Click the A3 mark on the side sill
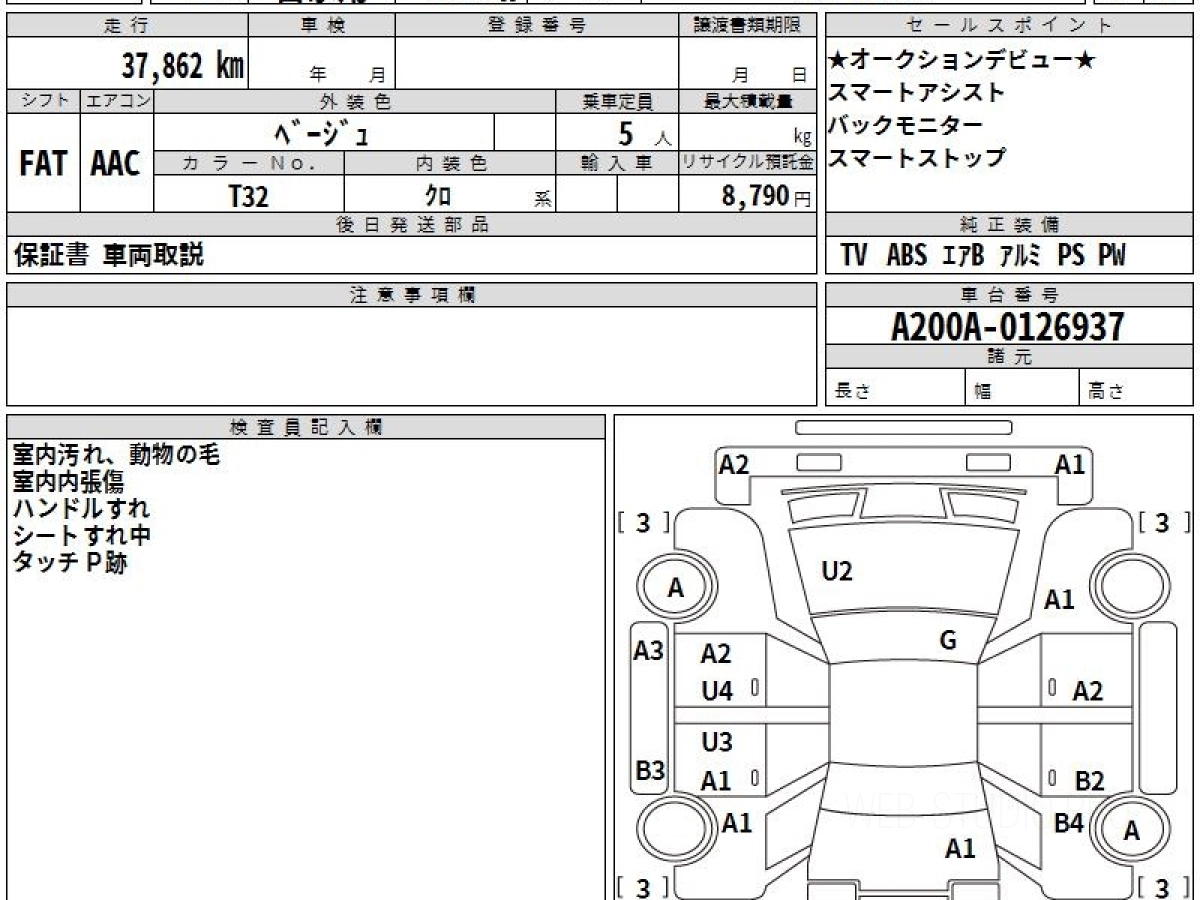This screenshot has height=900, width=1200. click(649, 651)
